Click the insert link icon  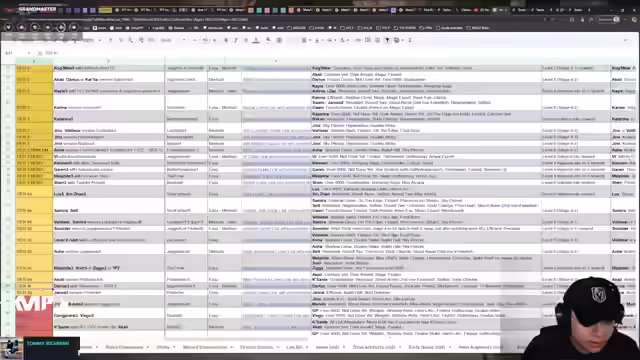pos(358,40)
